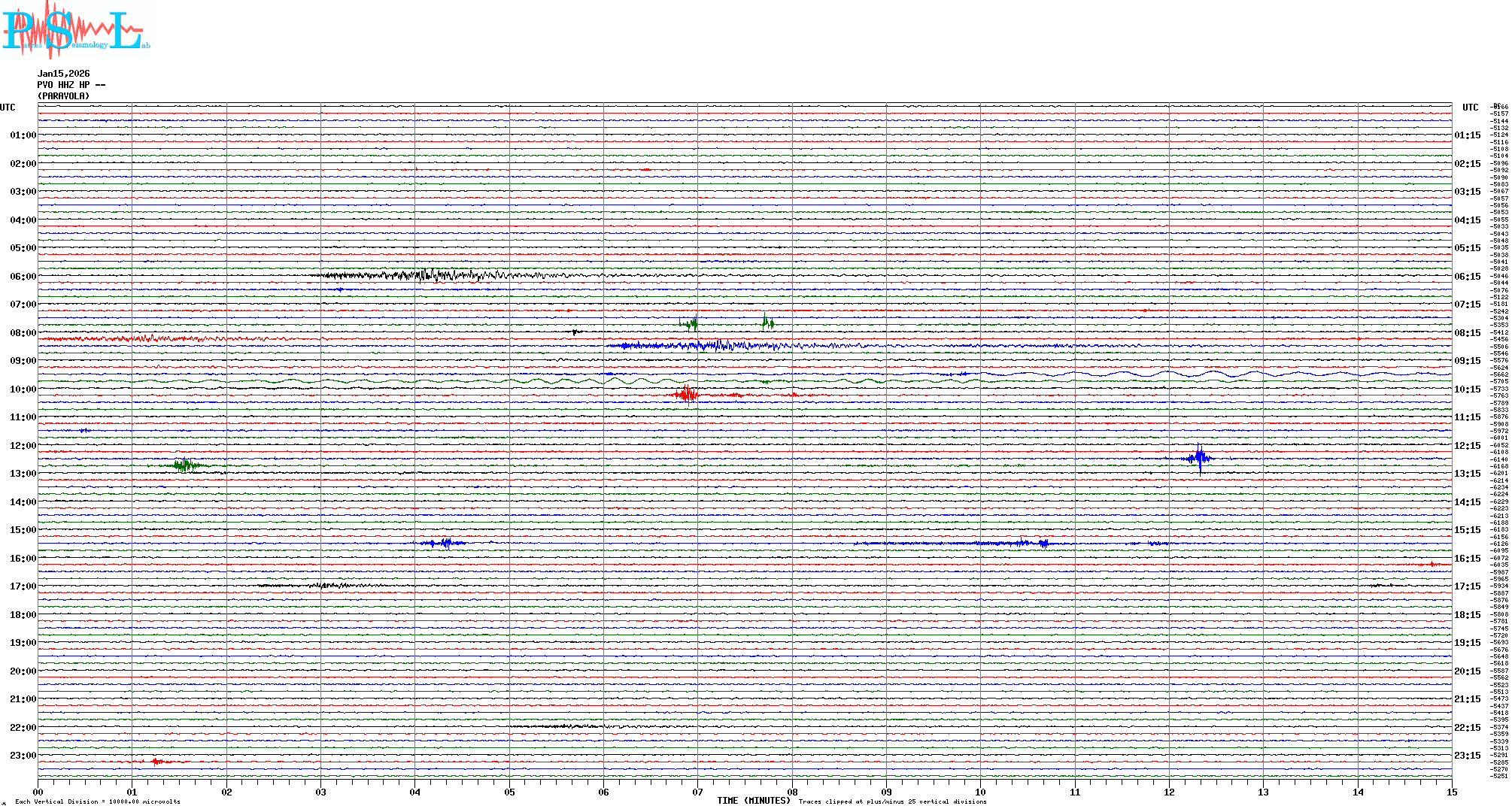Click the UTC label at top right

[x=1470, y=108]
